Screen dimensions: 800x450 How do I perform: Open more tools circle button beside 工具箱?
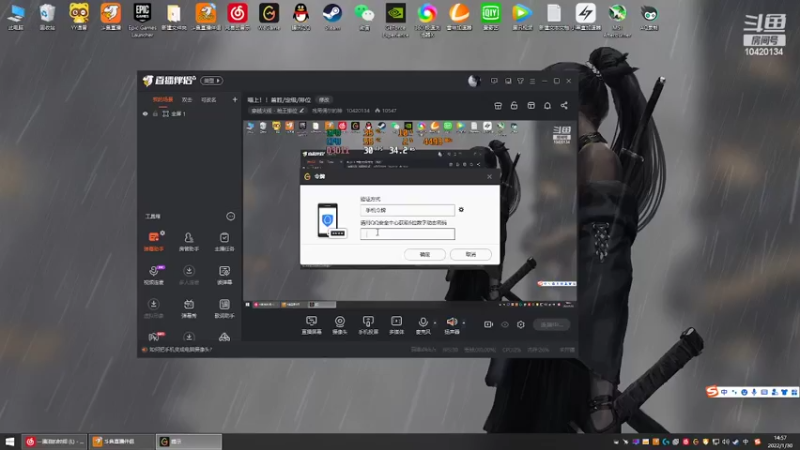[x=231, y=216]
